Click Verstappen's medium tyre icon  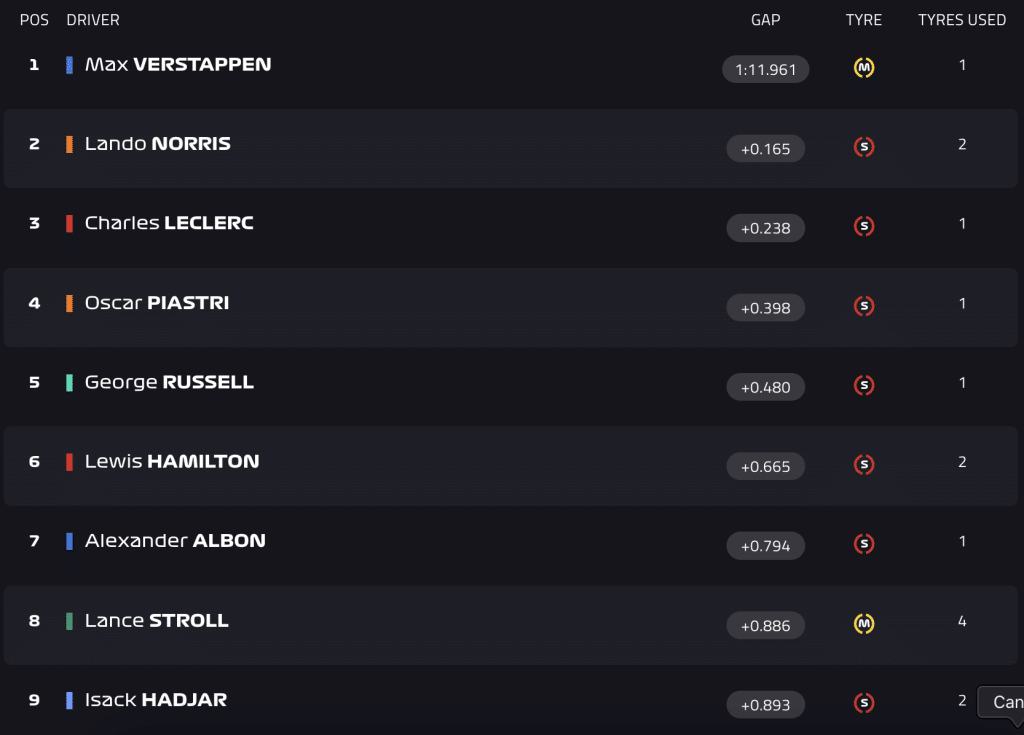pos(863,67)
